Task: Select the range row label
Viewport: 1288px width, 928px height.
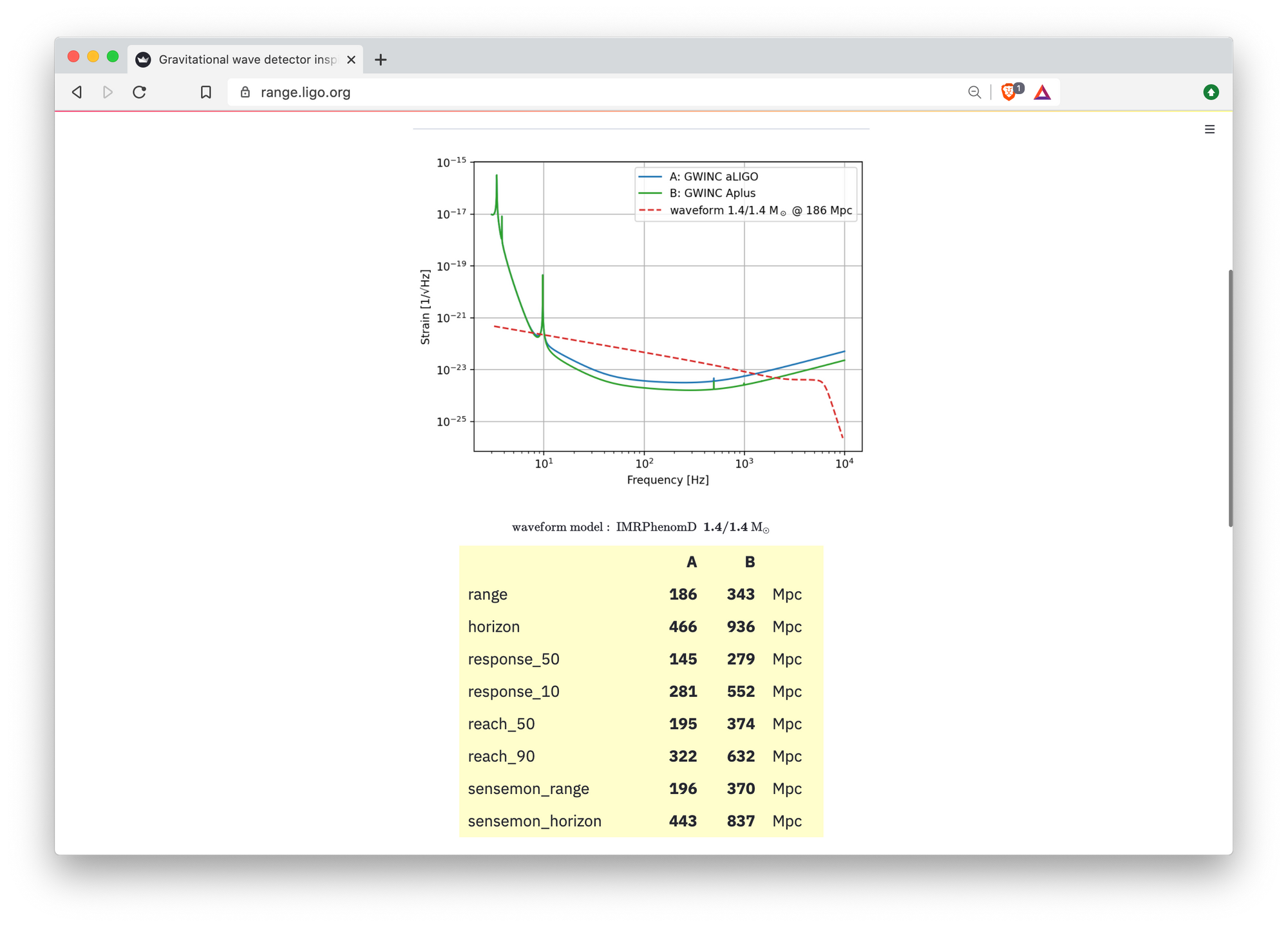Action: coord(488,594)
